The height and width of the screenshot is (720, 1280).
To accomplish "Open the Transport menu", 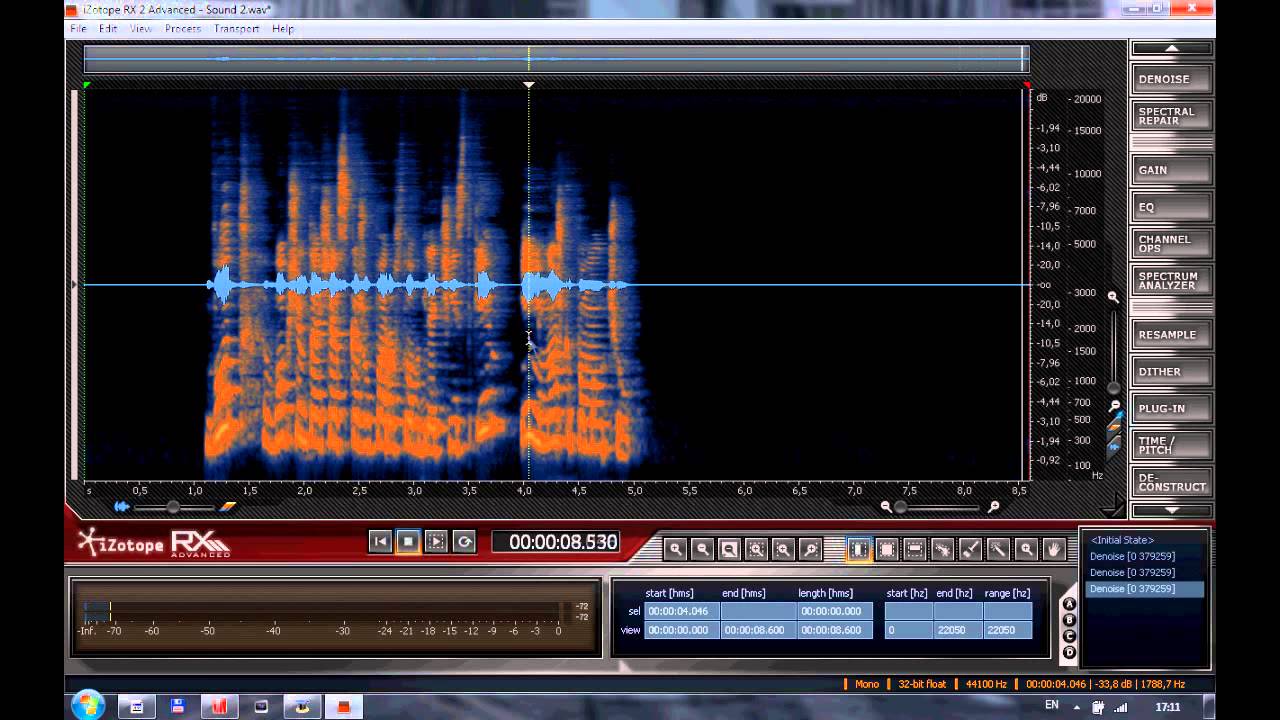I will pyautogui.click(x=237, y=29).
